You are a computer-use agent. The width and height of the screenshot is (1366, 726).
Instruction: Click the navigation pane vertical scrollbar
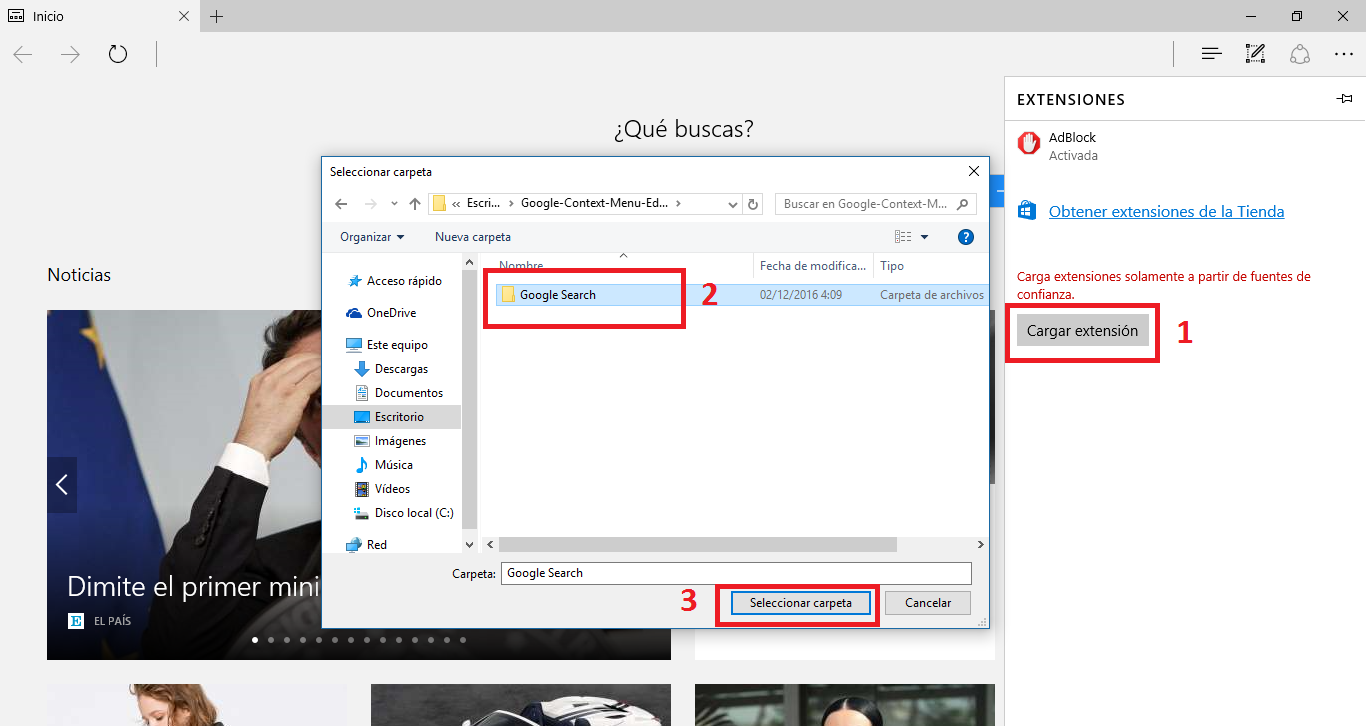tap(470, 398)
